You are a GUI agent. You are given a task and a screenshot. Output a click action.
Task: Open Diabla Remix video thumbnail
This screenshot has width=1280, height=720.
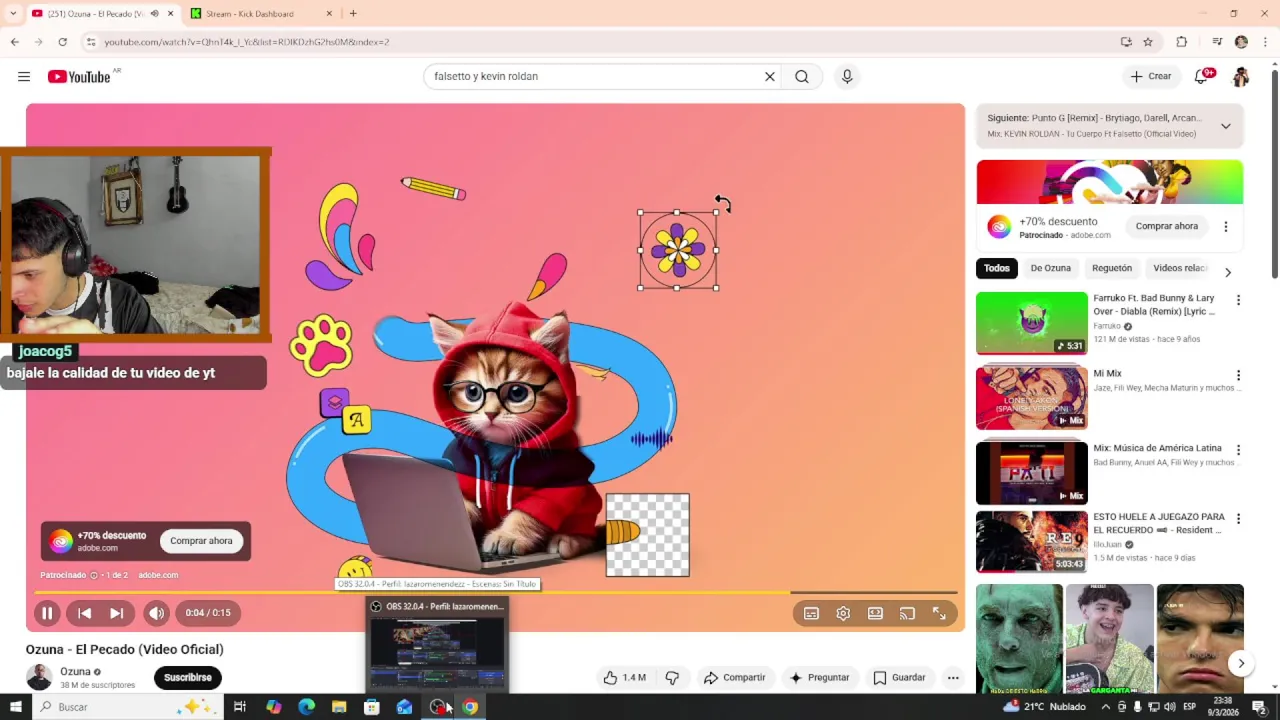pyautogui.click(x=1031, y=323)
